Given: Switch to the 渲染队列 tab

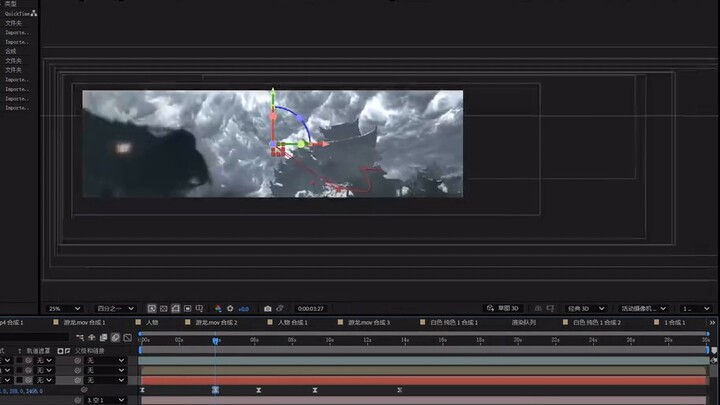Looking at the screenshot, I should pyautogui.click(x=524, y=323).
